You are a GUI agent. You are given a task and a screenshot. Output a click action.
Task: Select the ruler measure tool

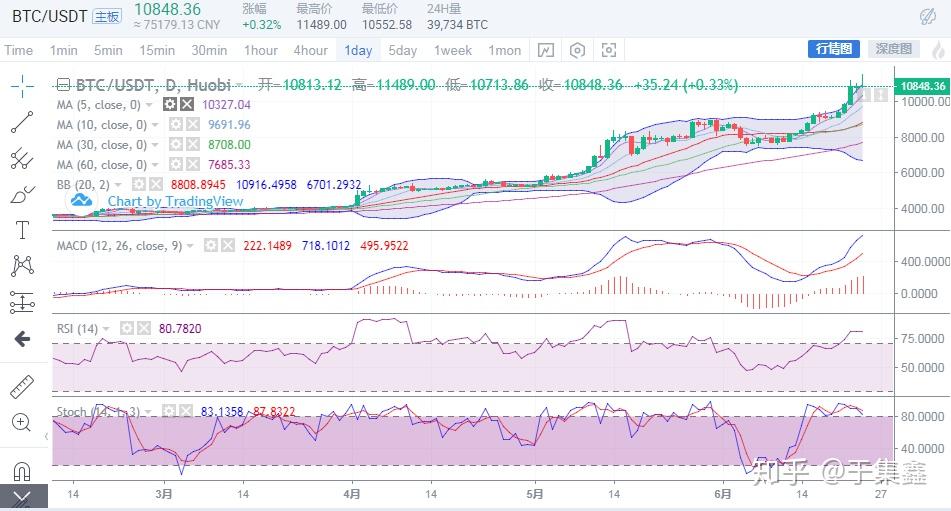22,387
